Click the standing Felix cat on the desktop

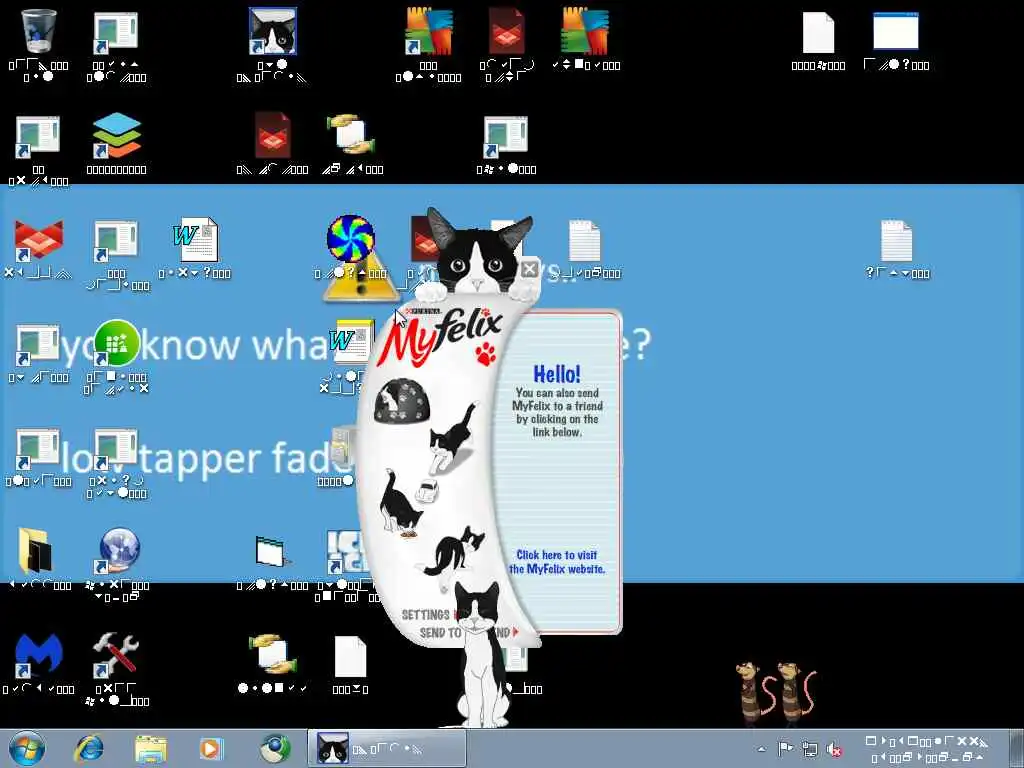coord(483,655)
